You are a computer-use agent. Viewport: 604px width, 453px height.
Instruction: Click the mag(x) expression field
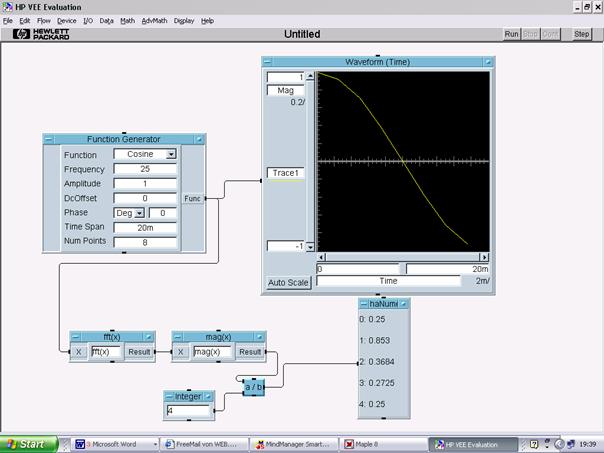tap(212, 352)
